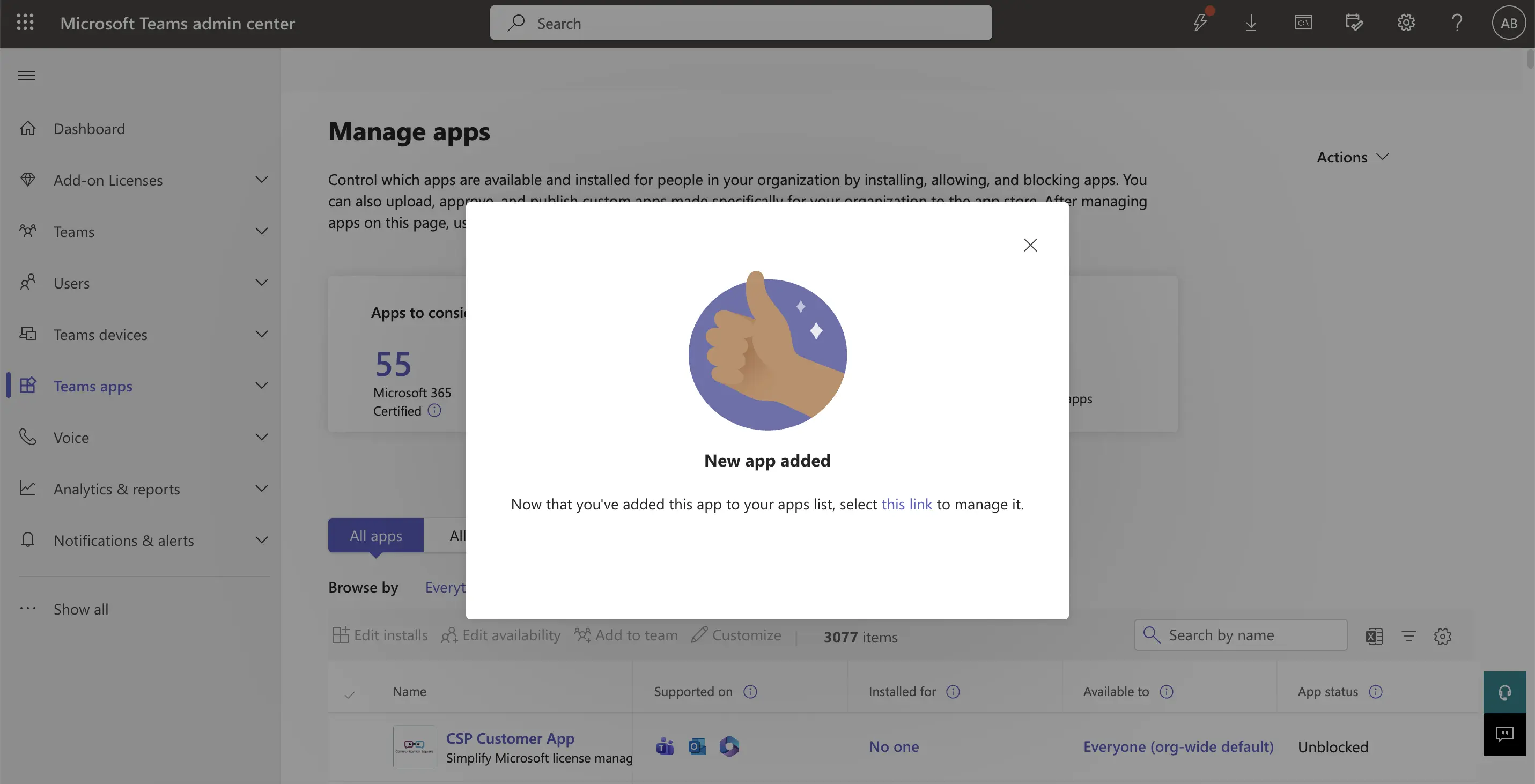Open Voice in the sidebar menu
Viewport: 1535px width, 784px height.
click(x=71, y=437)
